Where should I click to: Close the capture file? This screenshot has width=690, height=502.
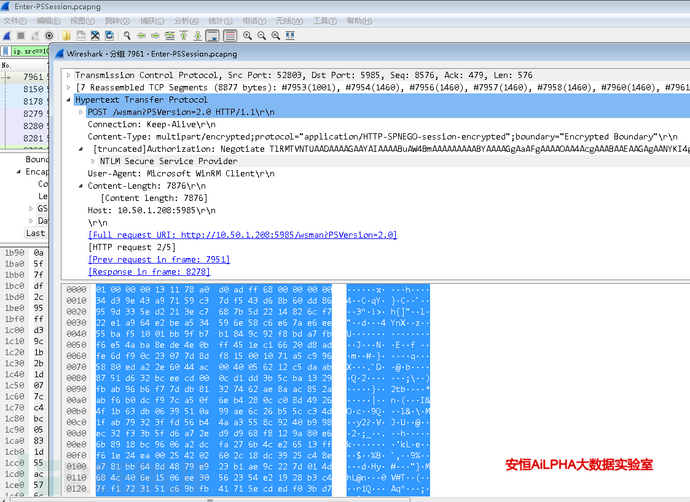pos(95,36)
